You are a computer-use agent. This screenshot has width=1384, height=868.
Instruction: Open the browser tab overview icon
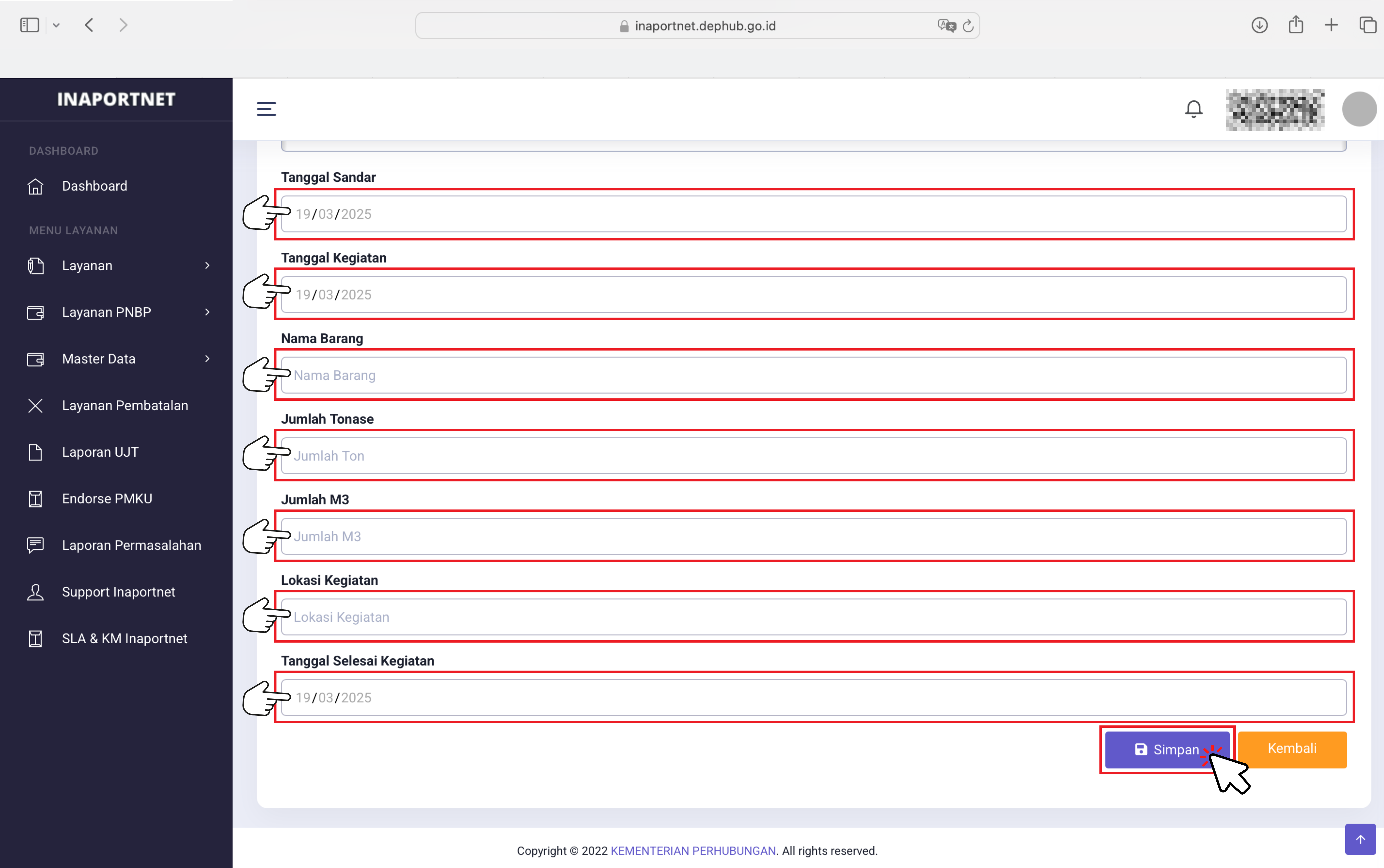tap(1367, 25)
